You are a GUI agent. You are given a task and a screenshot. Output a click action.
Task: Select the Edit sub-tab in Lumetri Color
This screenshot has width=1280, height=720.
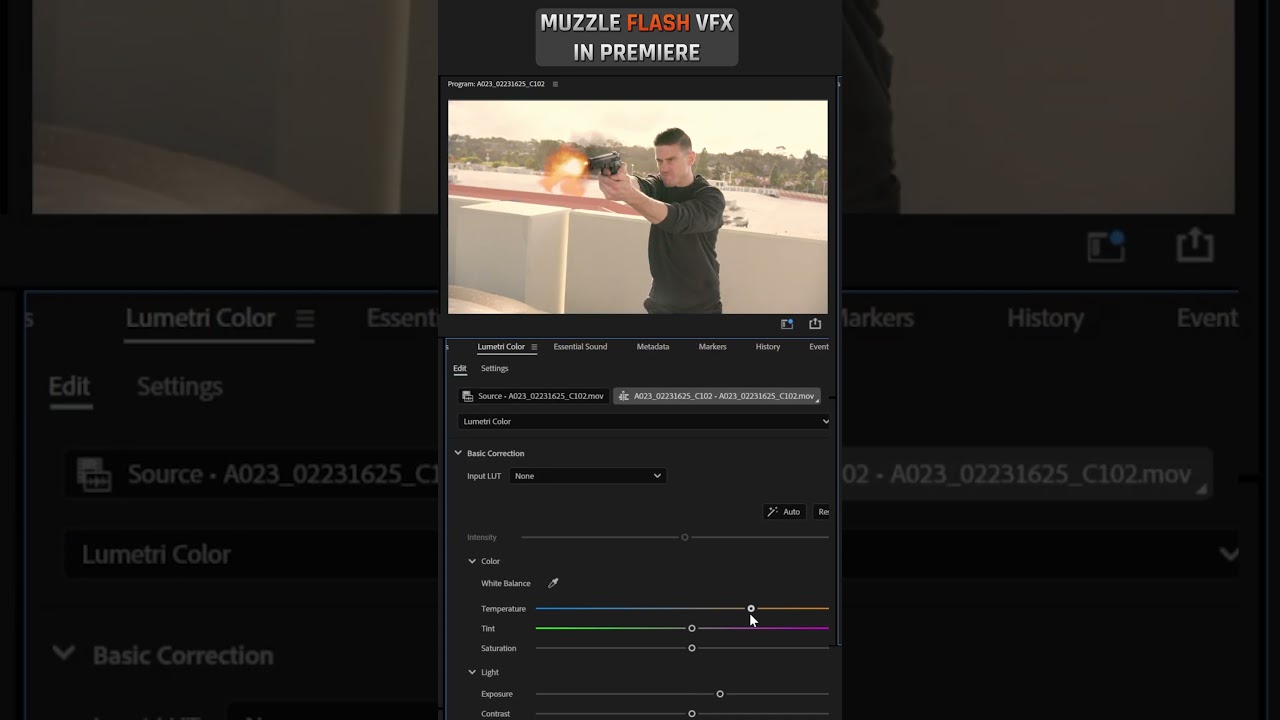(x=460, y=368)
